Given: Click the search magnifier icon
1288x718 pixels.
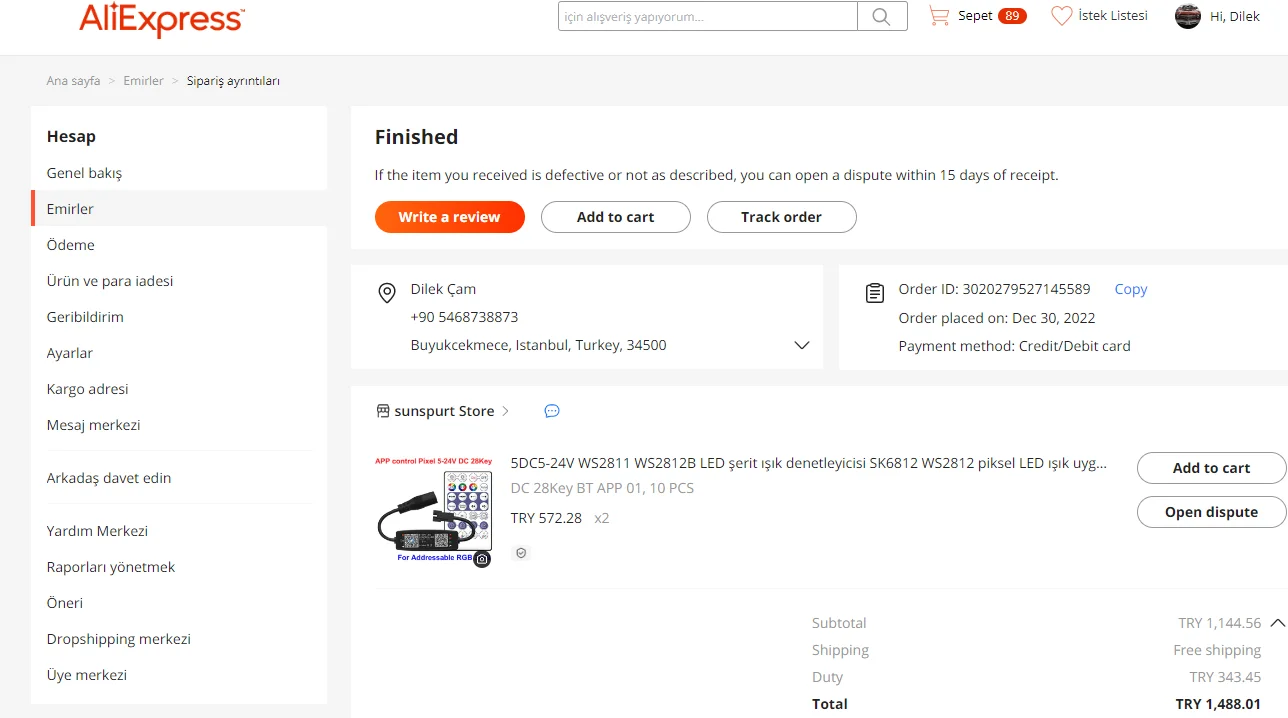Looking at the screenshot, I should pos(881,16).
